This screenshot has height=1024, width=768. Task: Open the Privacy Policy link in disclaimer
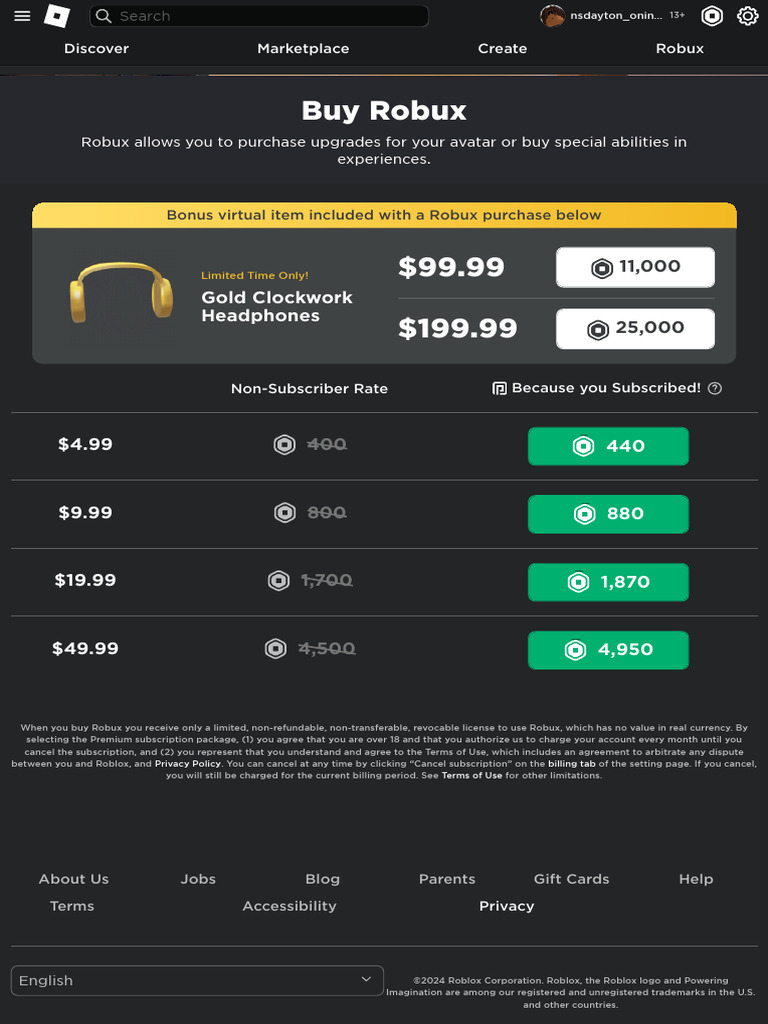188,764
